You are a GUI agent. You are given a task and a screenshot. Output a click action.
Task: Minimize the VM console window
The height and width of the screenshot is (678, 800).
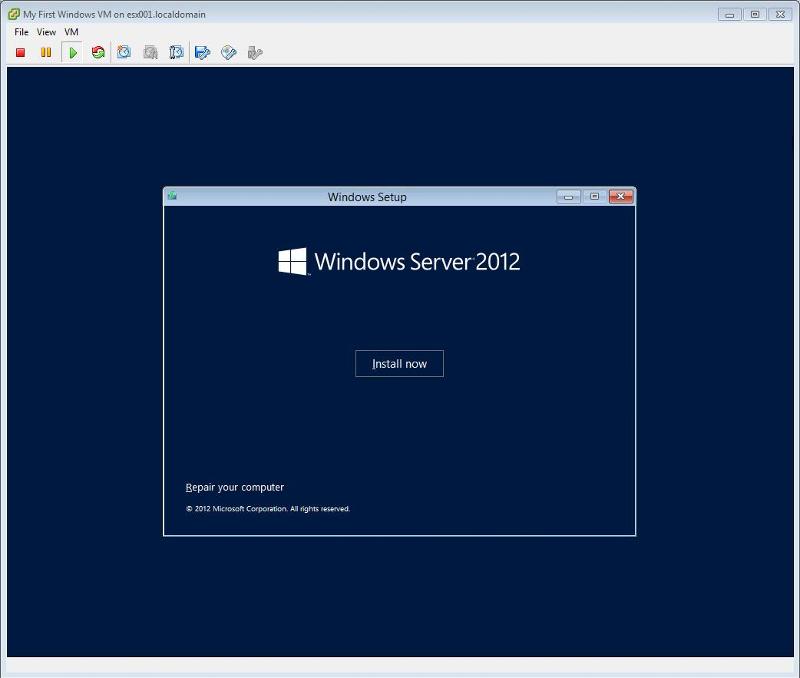[730, 14]
